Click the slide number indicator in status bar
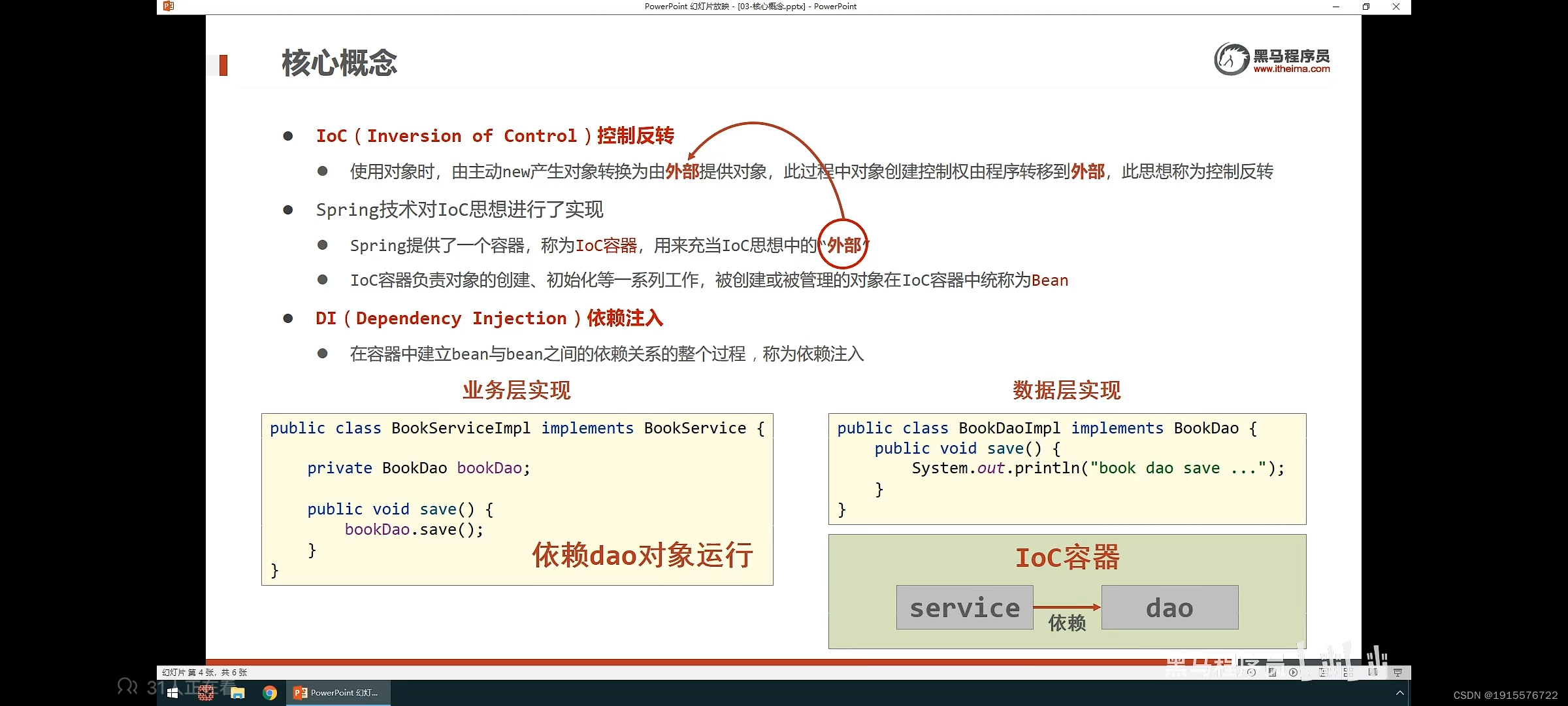 click(204, 672)
